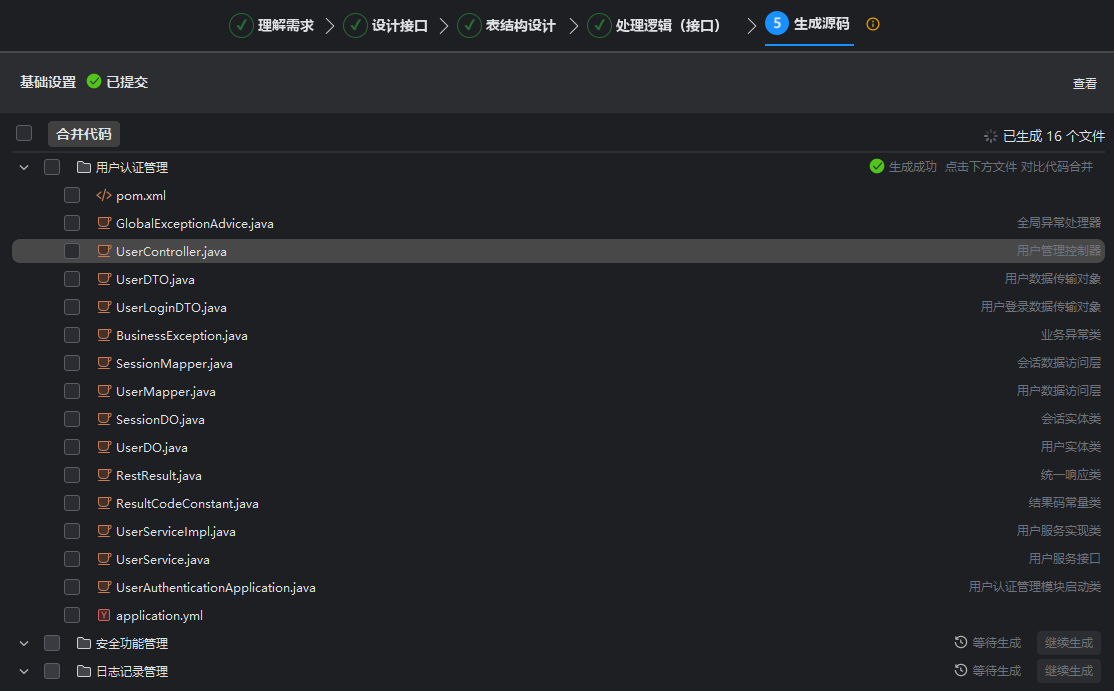Click the green check icon beside 已提交
The width and height of the screenshot is (1114, 691).
(93, 82)
